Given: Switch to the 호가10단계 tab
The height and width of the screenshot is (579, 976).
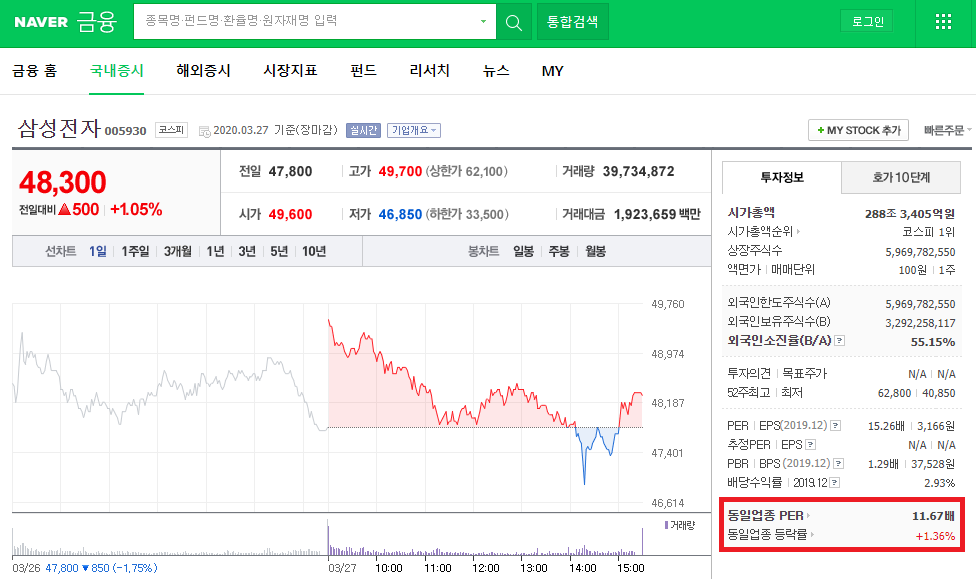Looking at the screenshot, I should (x=901, y=177).
